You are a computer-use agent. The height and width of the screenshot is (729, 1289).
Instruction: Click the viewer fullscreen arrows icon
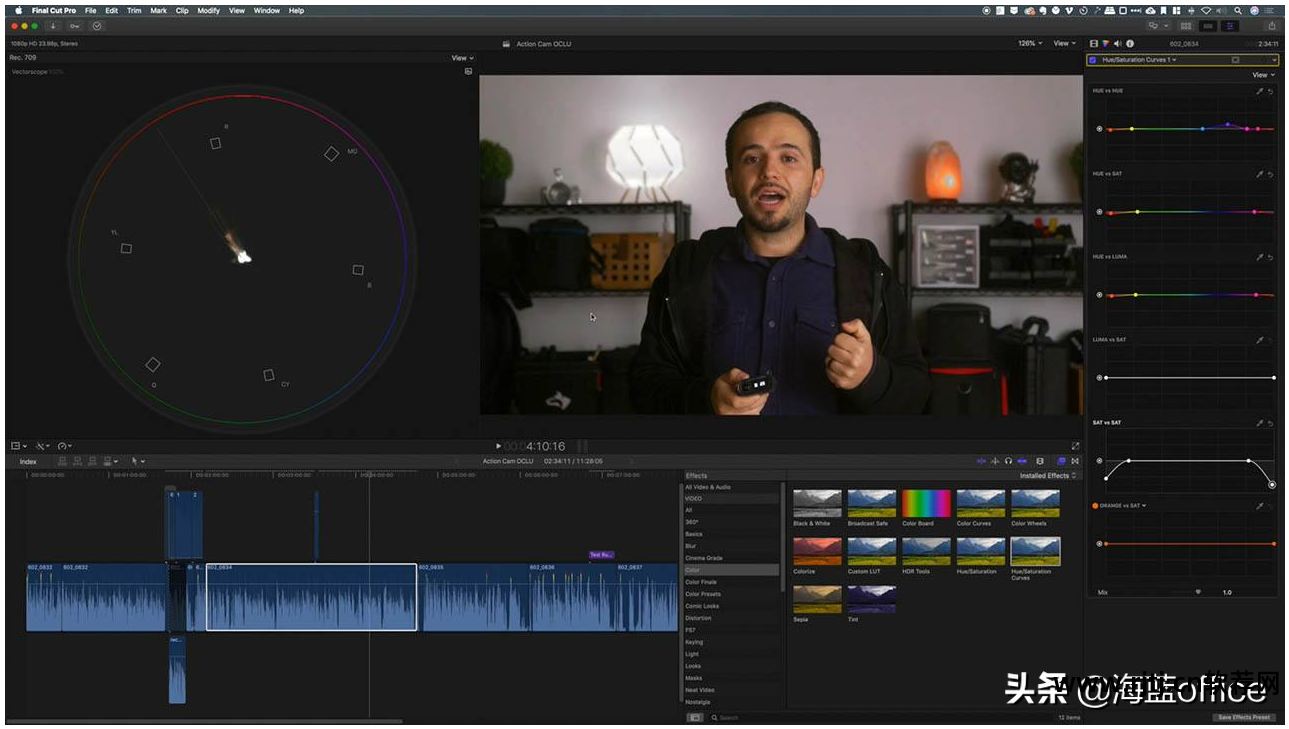(x=1075, y=446)
